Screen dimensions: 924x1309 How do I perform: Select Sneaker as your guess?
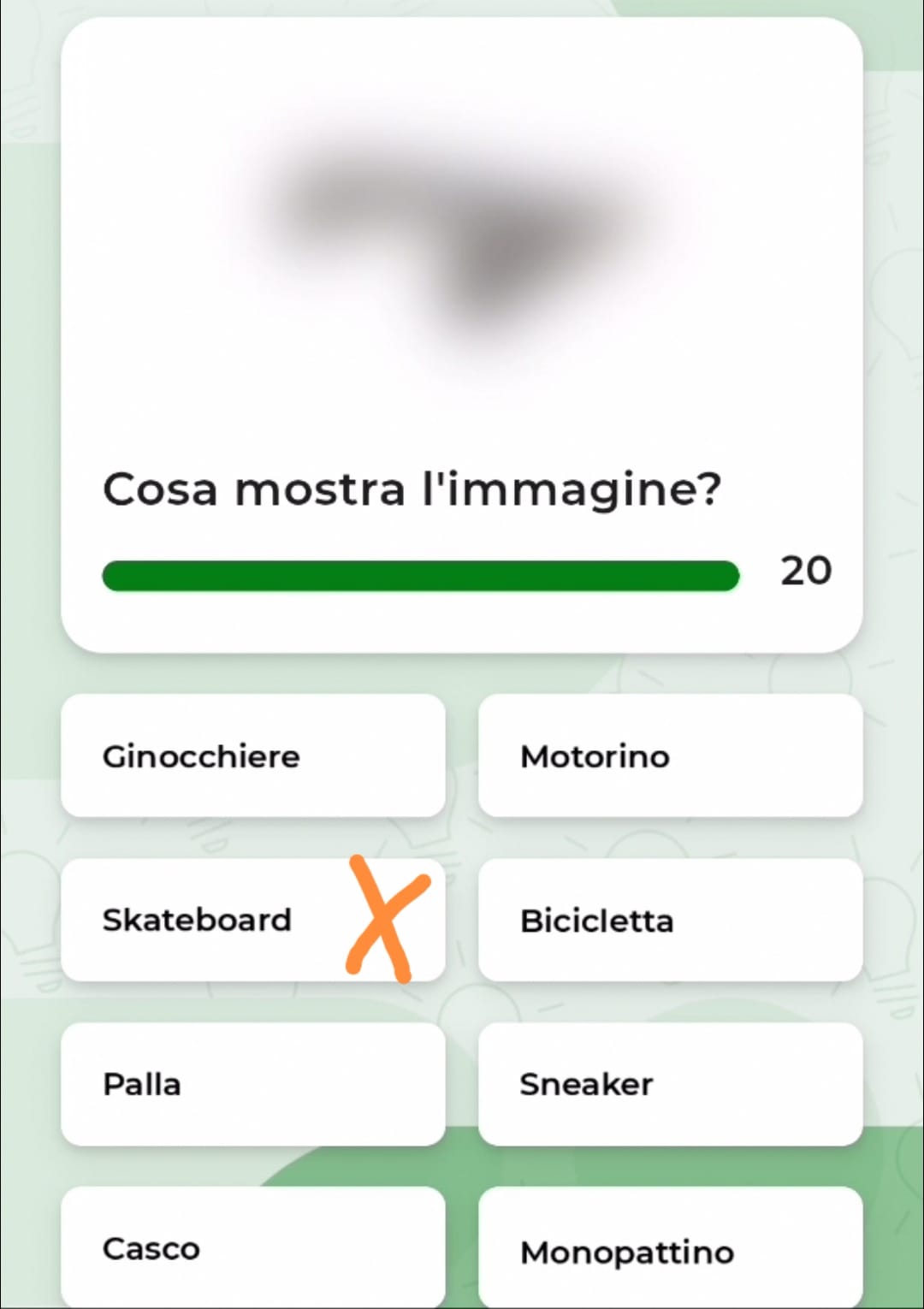pos(670,1084)
